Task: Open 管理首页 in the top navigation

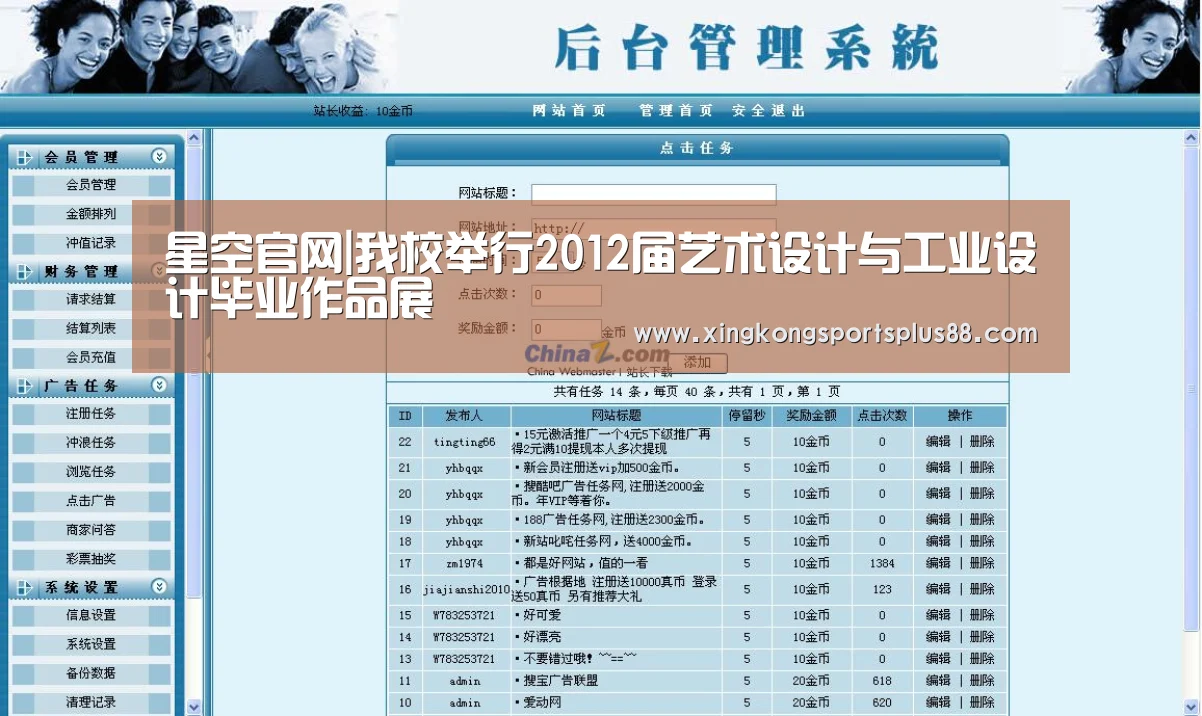Action: pyautogui.click(x=676, y=111)
